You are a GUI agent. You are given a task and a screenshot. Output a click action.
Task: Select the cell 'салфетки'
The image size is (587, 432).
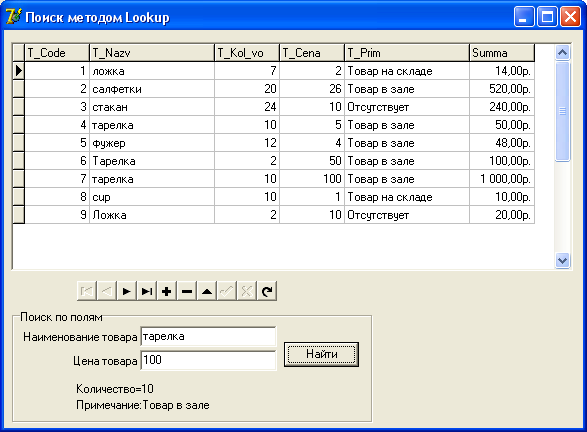(x=152, y=89)
